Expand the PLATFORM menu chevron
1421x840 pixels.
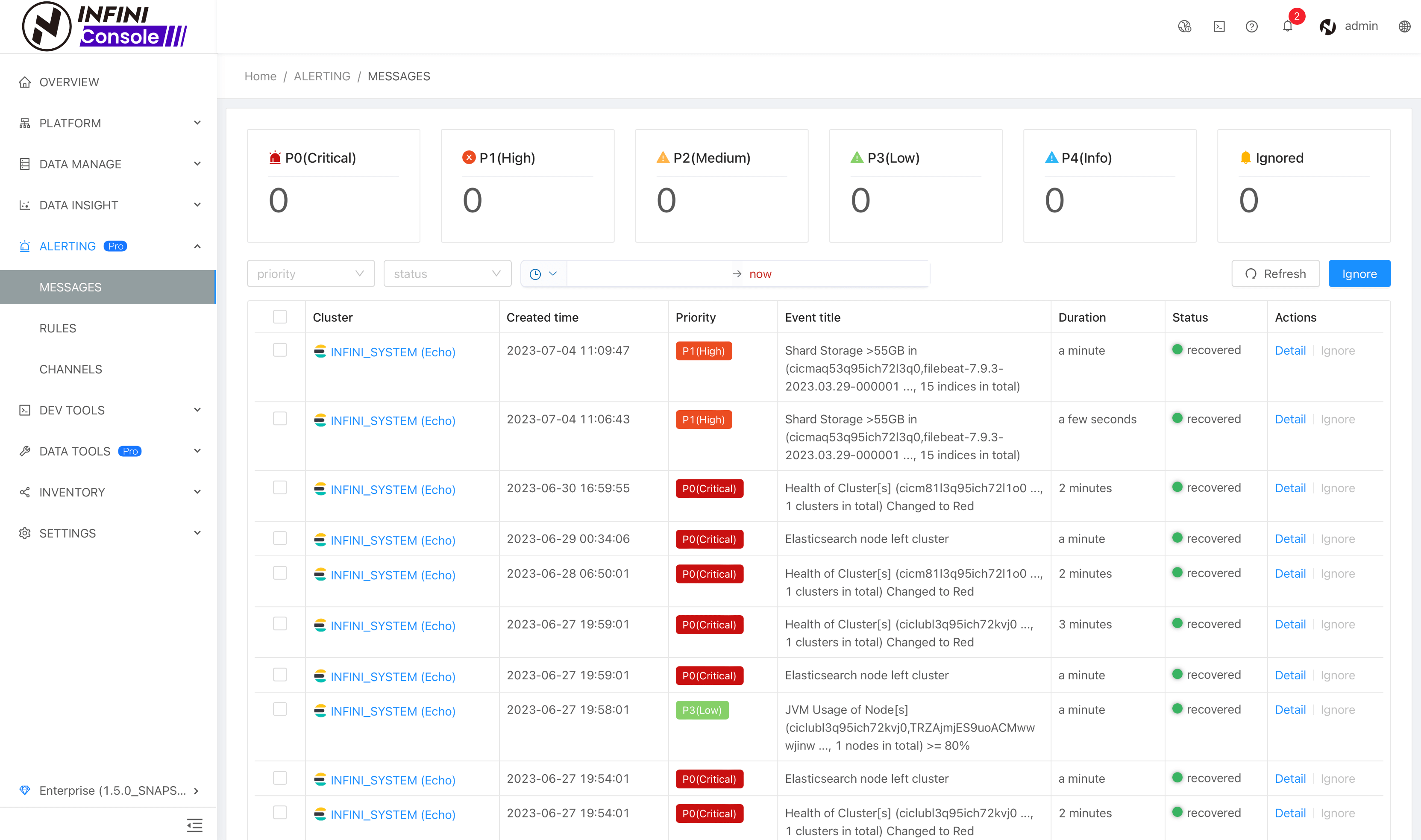point(197,123)
